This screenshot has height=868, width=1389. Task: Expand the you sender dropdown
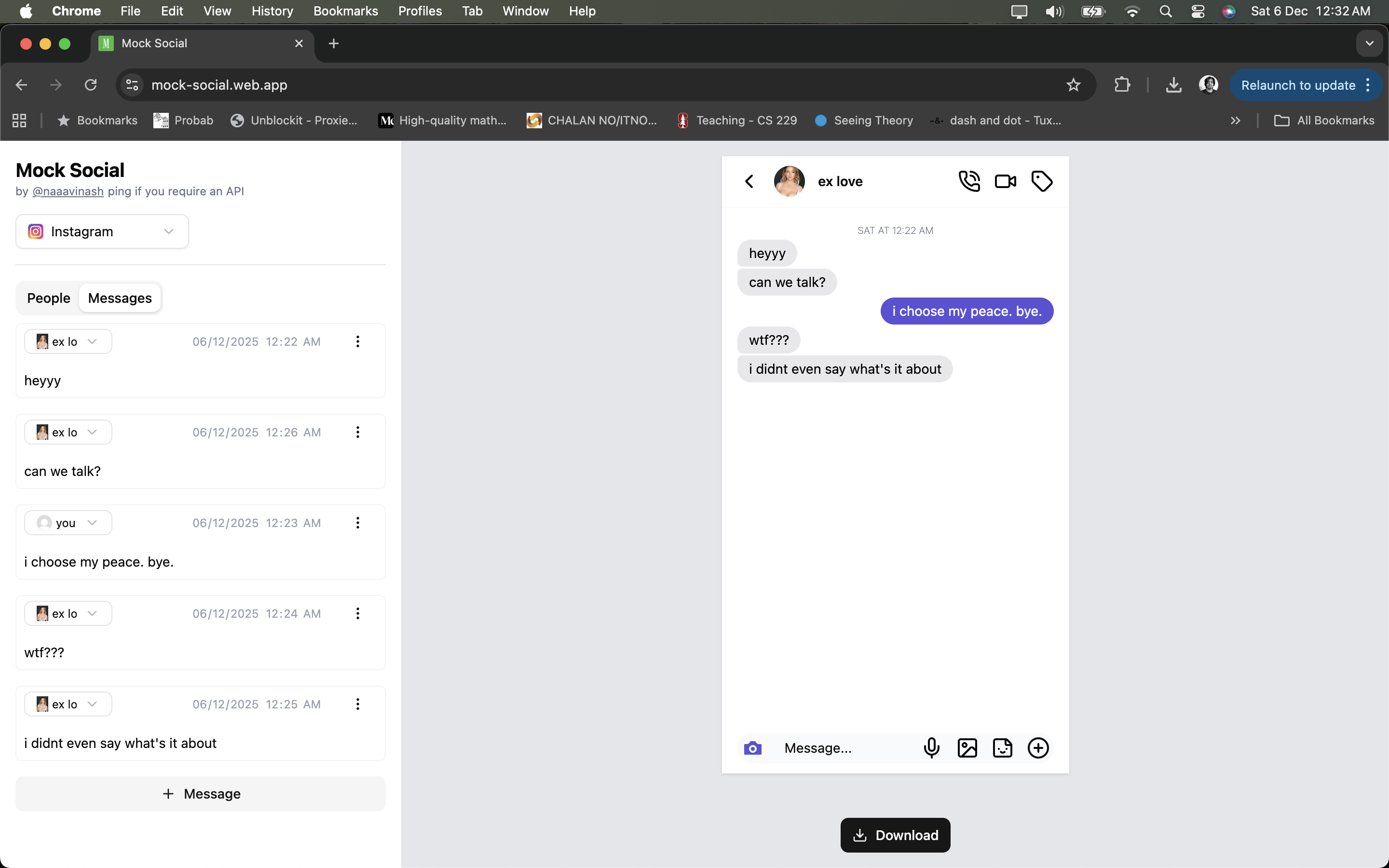point(68,522)
